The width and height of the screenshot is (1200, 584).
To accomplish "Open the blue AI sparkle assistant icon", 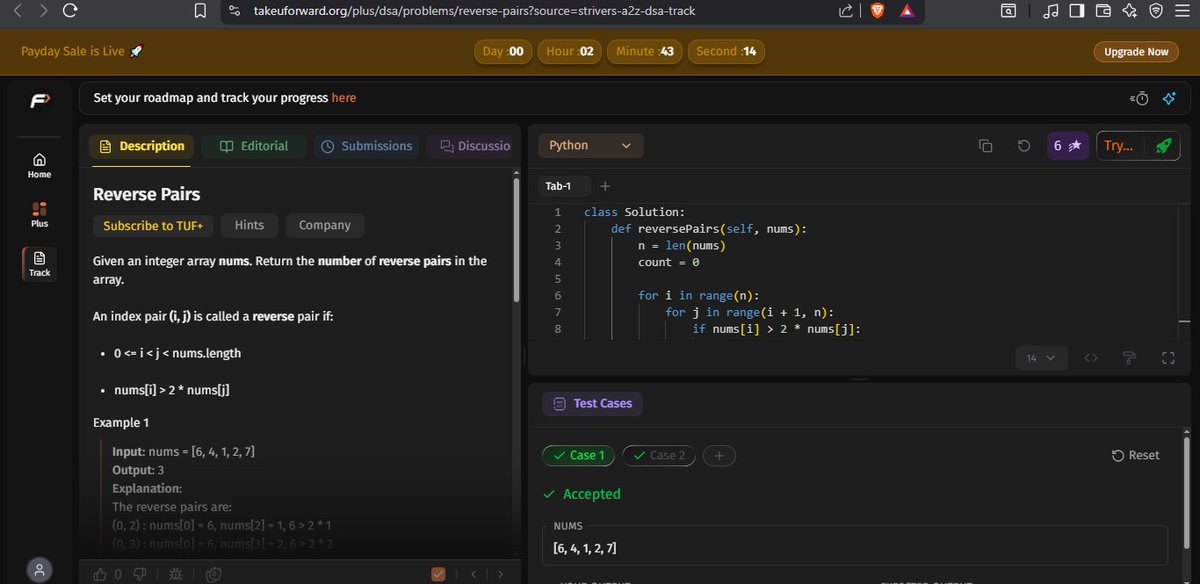I will [x=1169, y=98].
